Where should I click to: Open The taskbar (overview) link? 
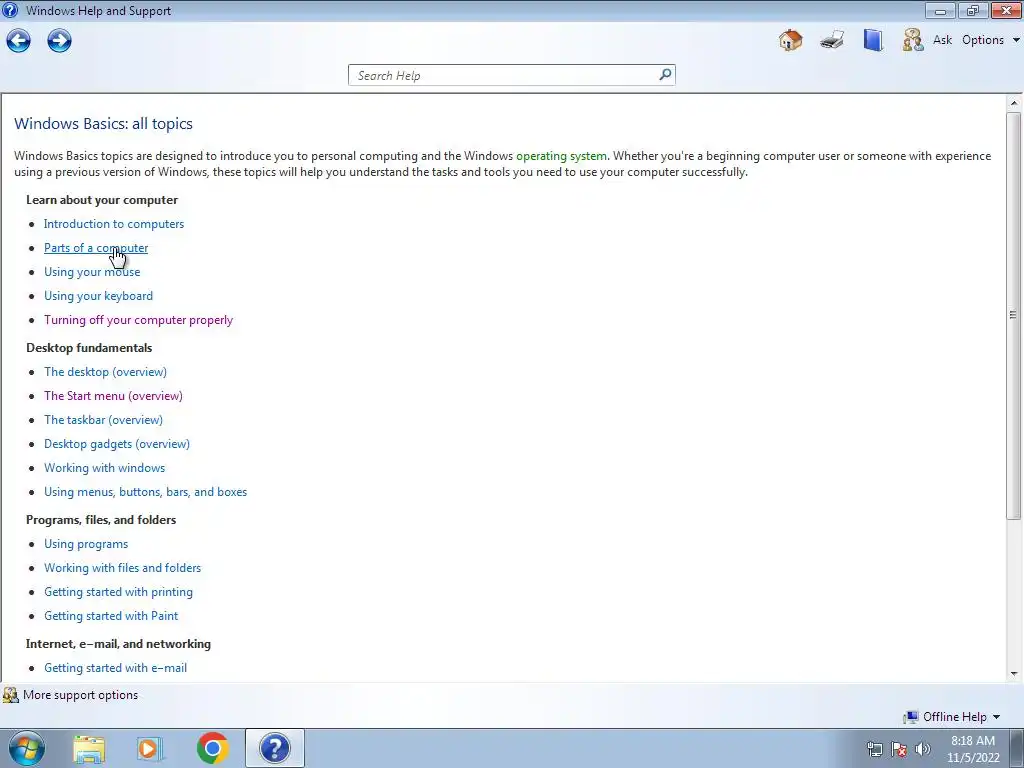103,420
